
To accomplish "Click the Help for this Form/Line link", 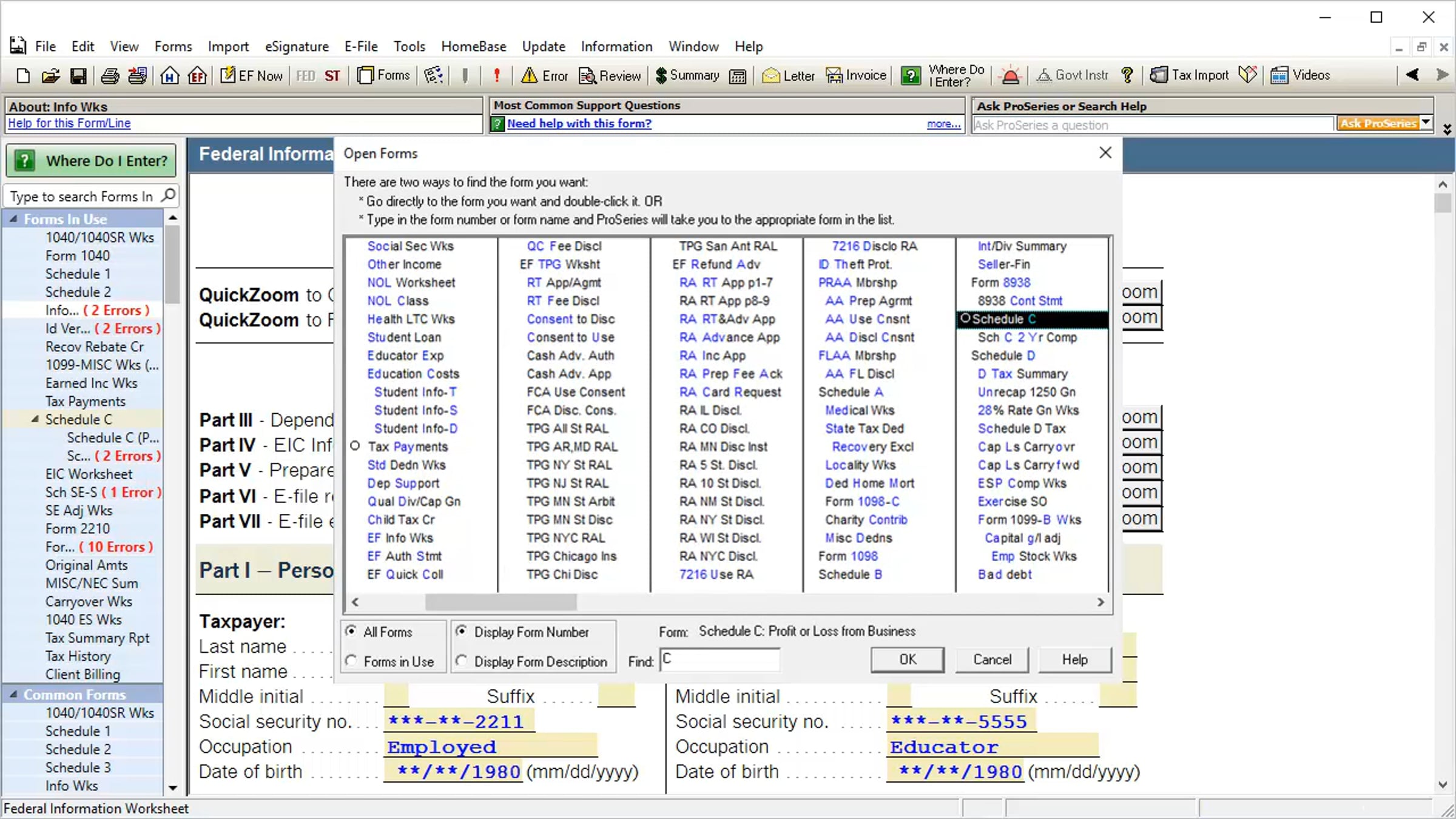I will tap(69, 123).
